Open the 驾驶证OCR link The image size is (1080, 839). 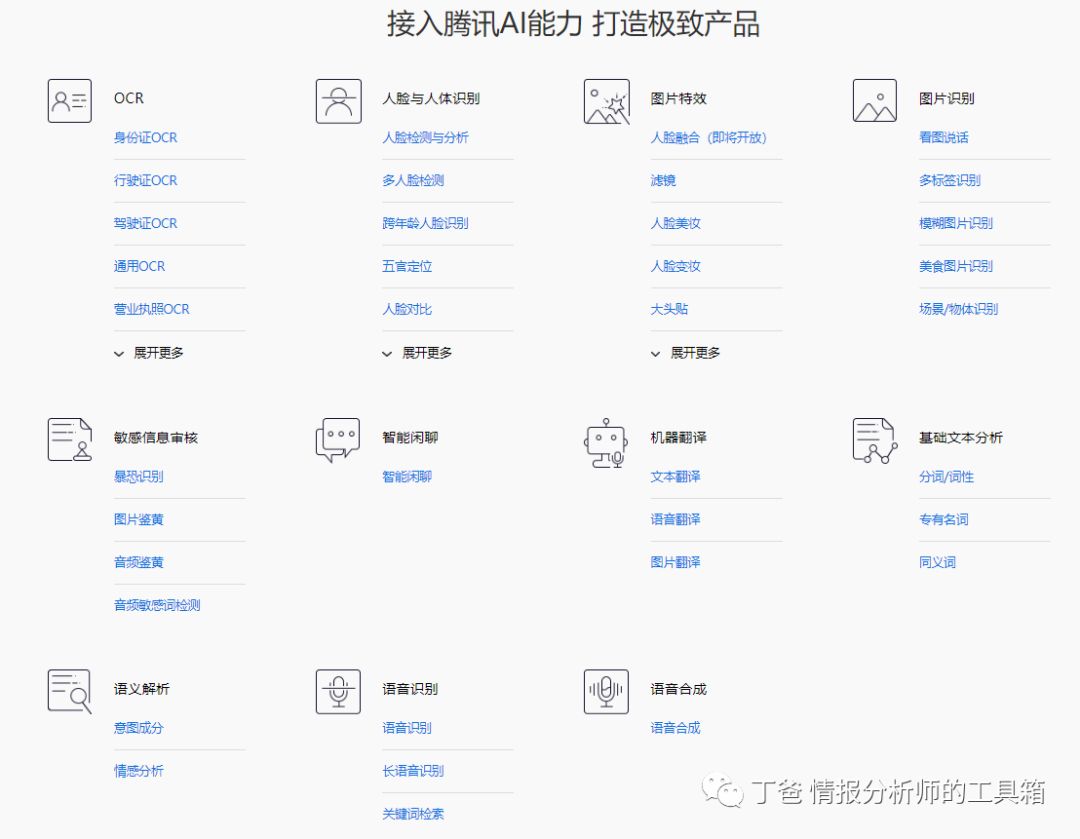(x=145, y=223)
